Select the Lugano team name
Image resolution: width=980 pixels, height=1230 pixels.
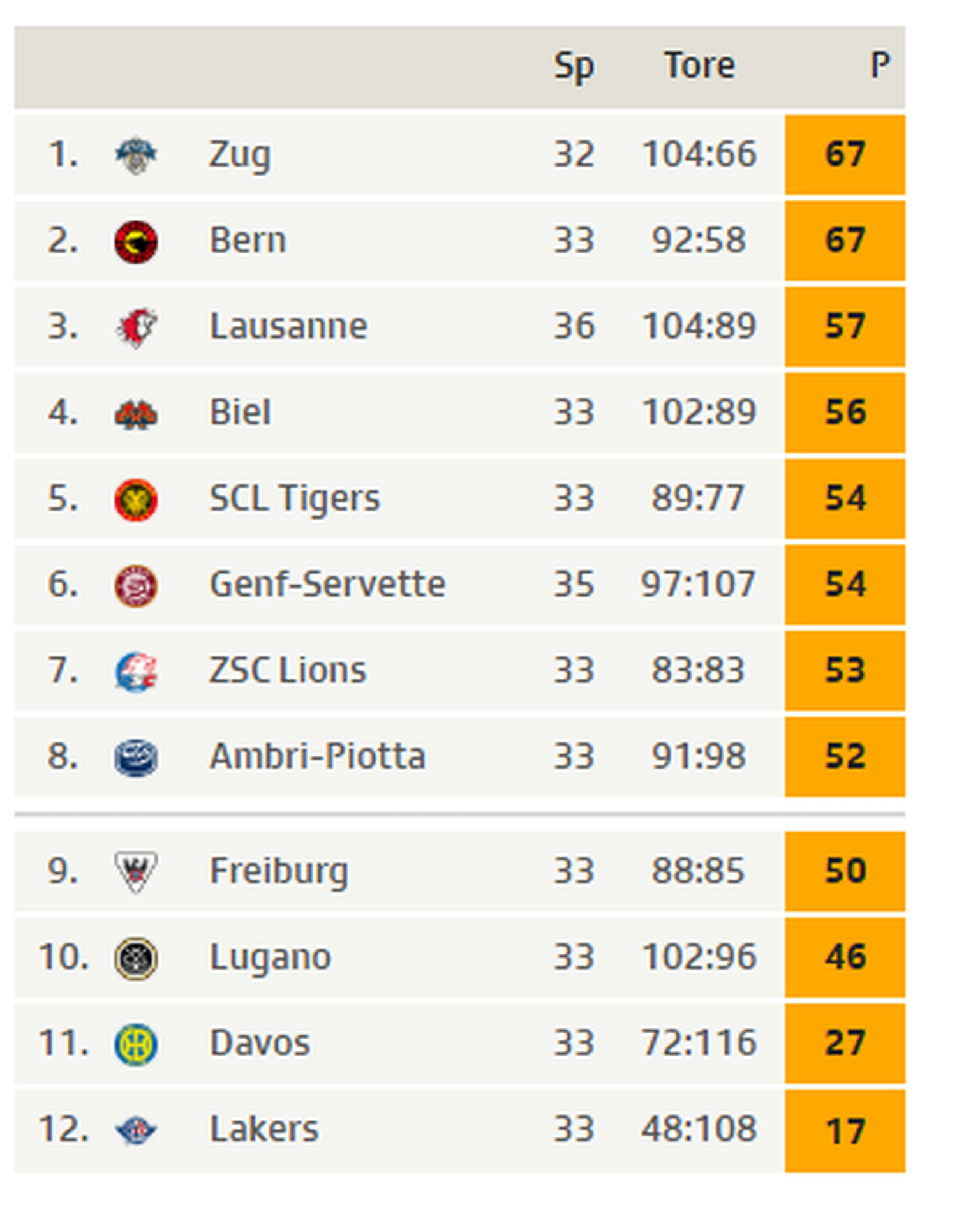[x=271, y=957]
